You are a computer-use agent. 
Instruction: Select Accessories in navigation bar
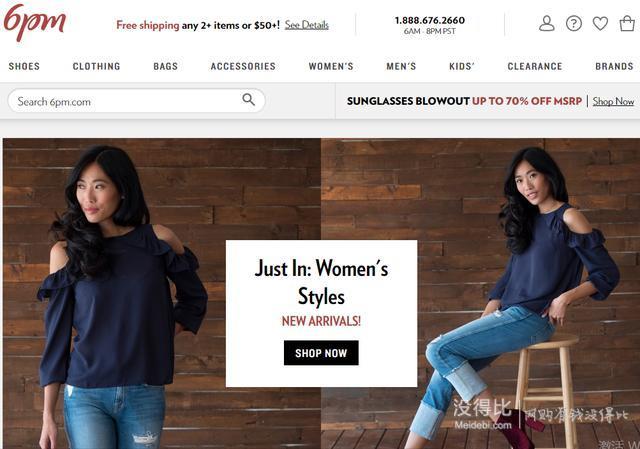pos(243,66)
